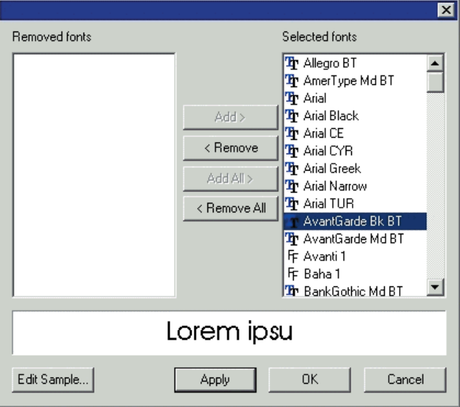
Task: Select Arial Narrow font entry
Action: pos(355,186)
